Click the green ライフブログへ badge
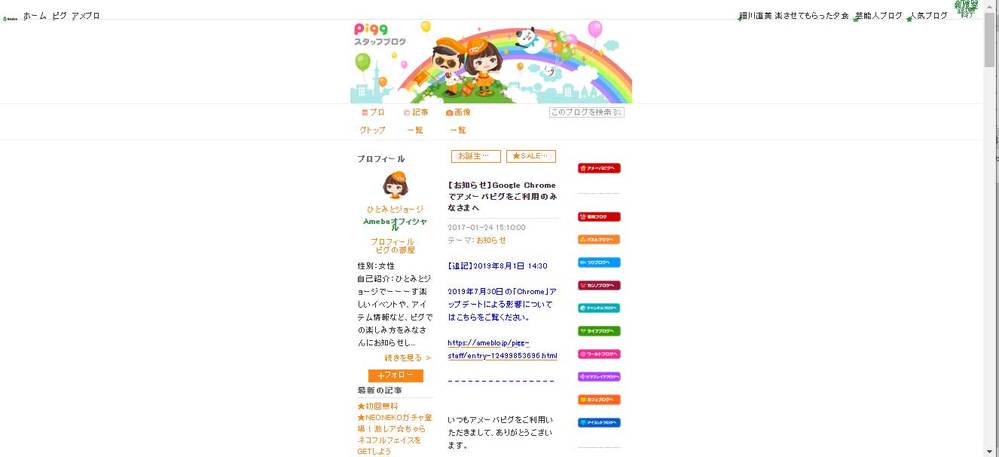 coord(599,331)
